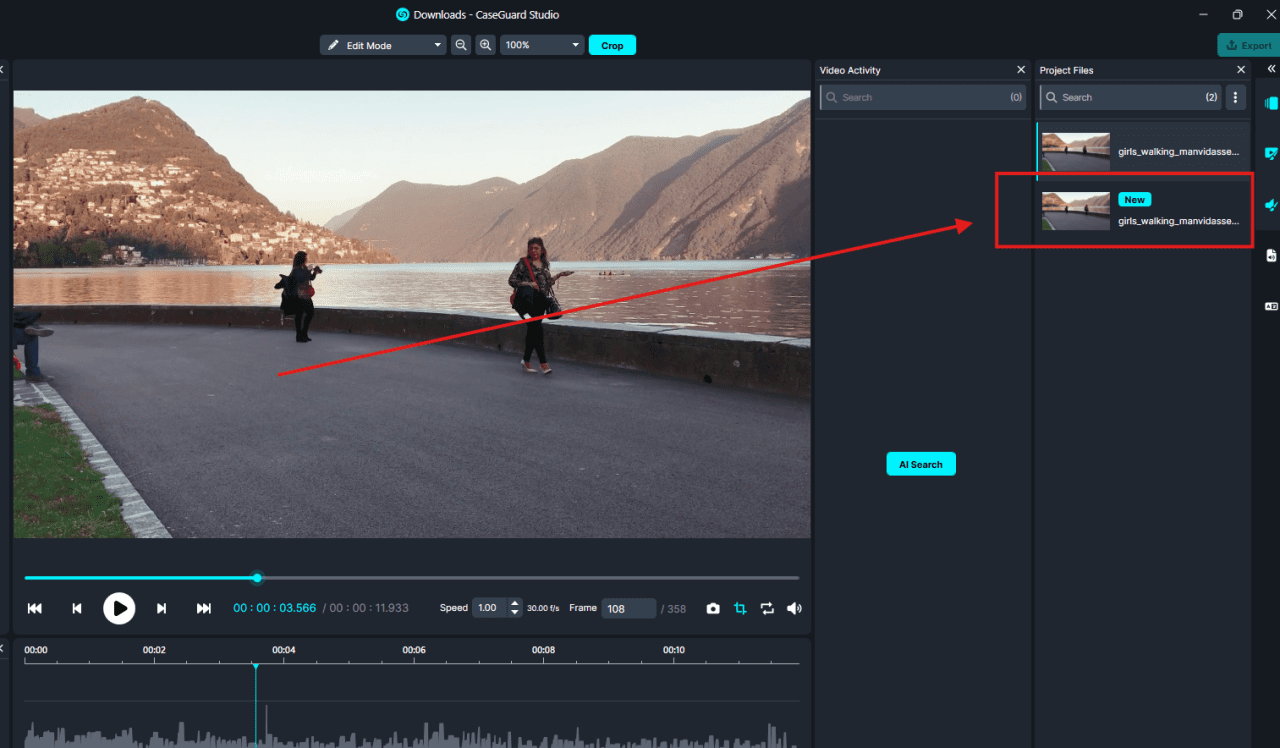1280x748 pixels.
Task: Toggle the crop tool icon in playback bar
Action: click(x=740, y=608)
